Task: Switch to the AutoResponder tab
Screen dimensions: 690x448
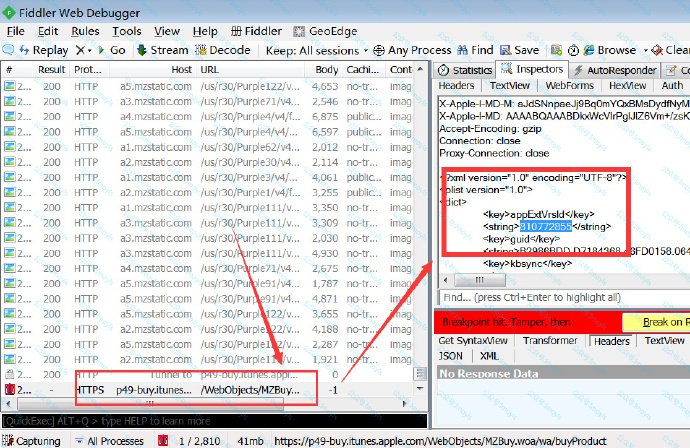Action: [x=615, y=70]
